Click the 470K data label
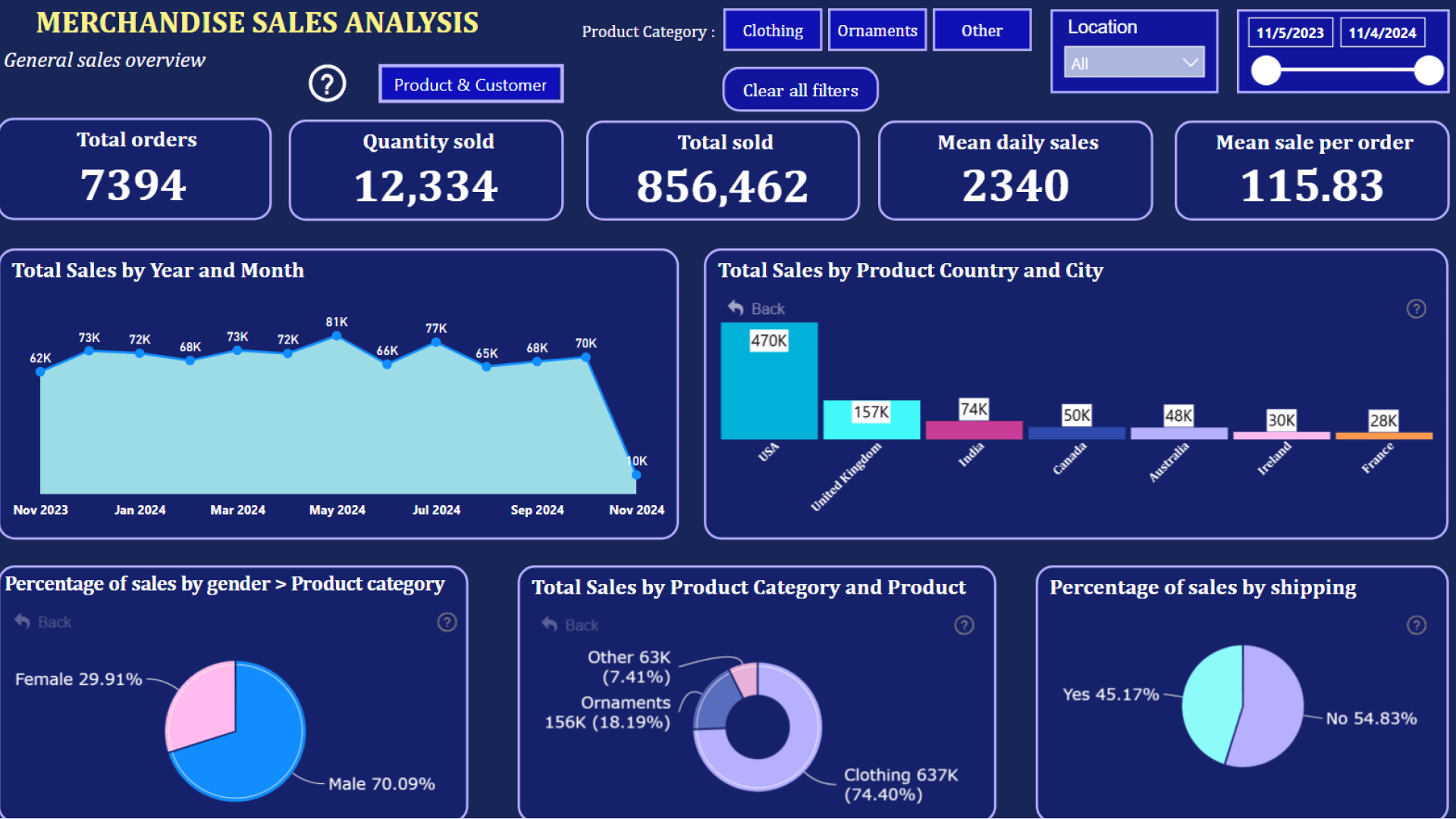Image resolution: width=1456 pixels, height=819 pixels. point(769,341)
